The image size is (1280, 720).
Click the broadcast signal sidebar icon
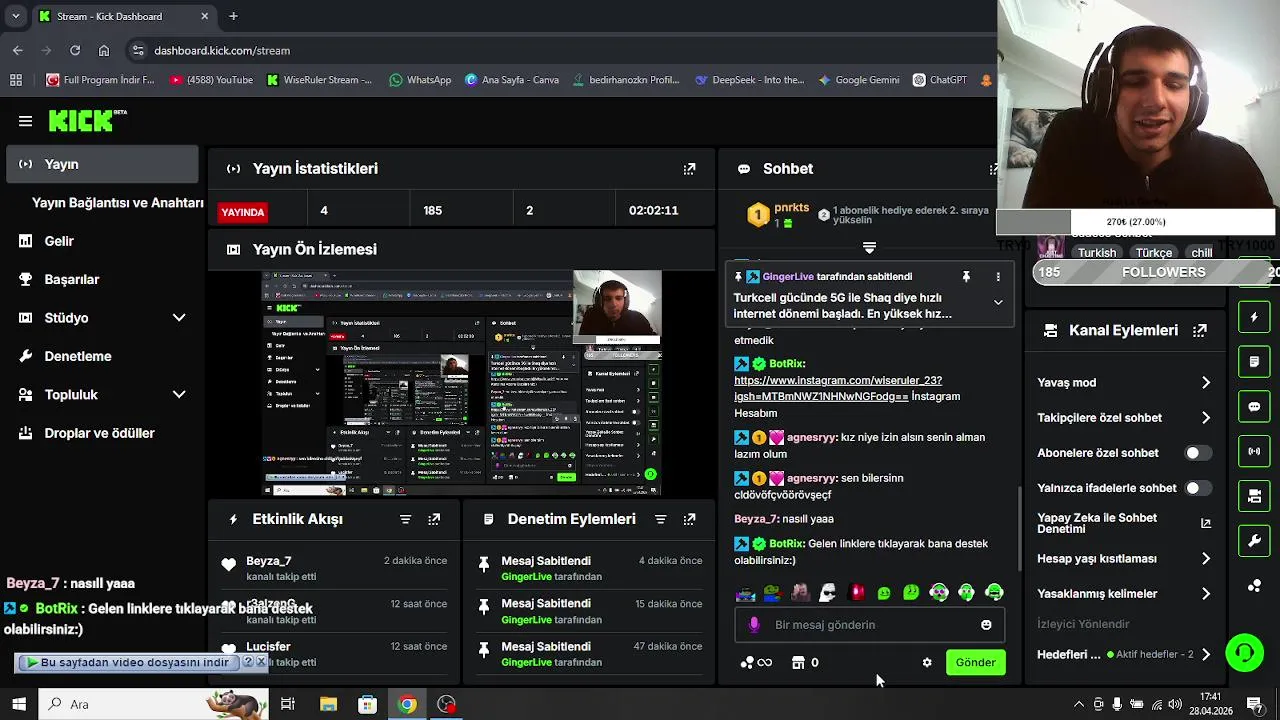coord(1254,451)
